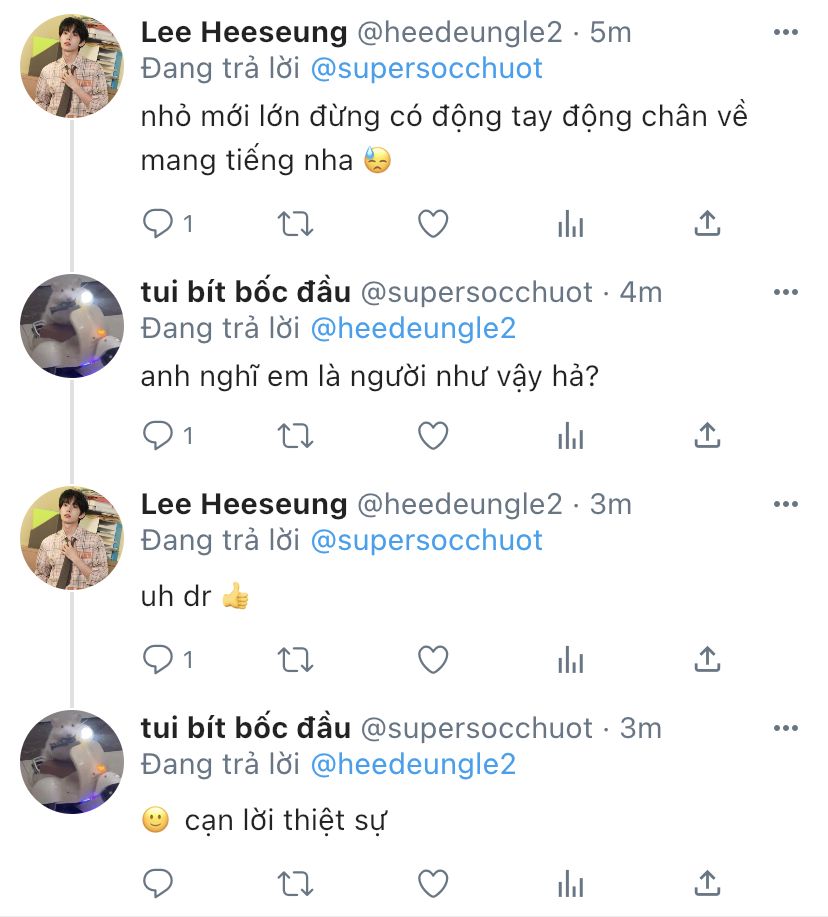The height and width of the screenshot is (917, 828).
Task: Open the @supersocchuot mention in first tweet
Action: tap(427, 68)
